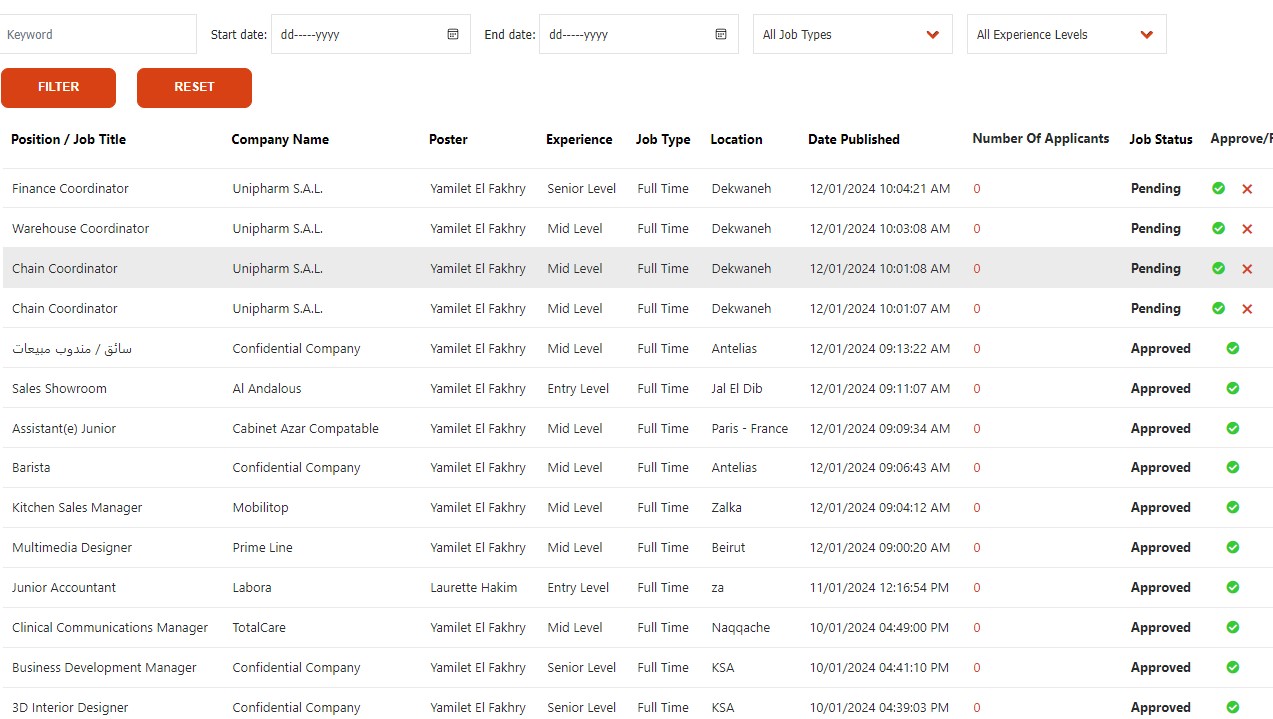Click green check icon for Barista row
Image resolution: width=1273 pixels, height=719 pixels.
coord(1233,467)
